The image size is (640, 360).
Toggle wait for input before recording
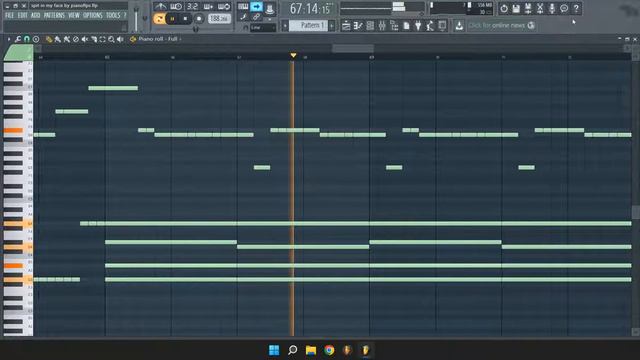tap(176, 7)
